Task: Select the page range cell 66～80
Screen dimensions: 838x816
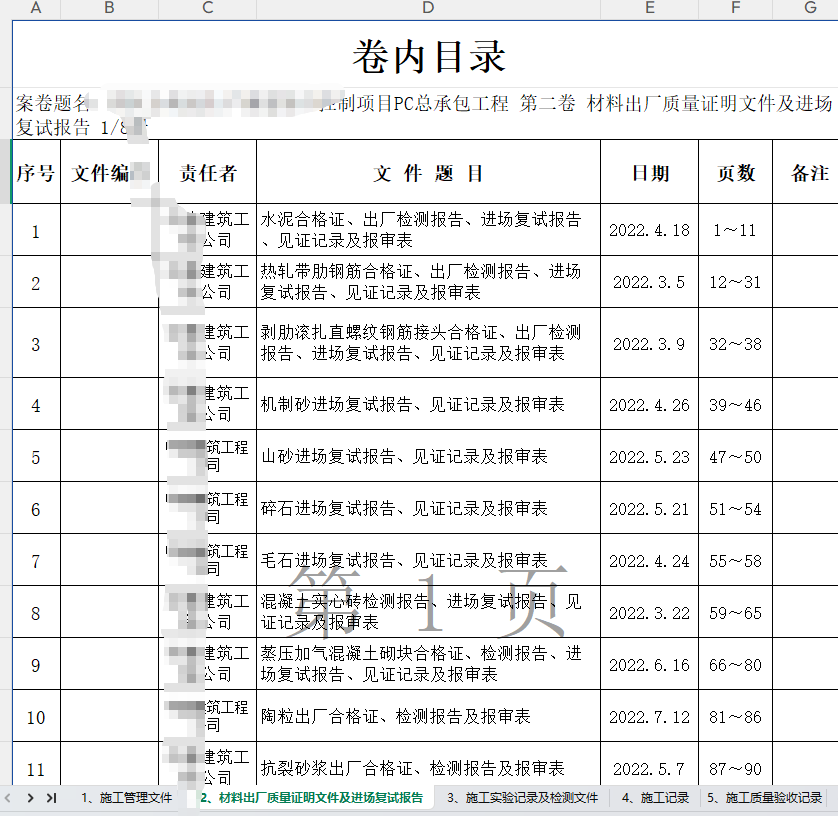Action: (735, 665)
